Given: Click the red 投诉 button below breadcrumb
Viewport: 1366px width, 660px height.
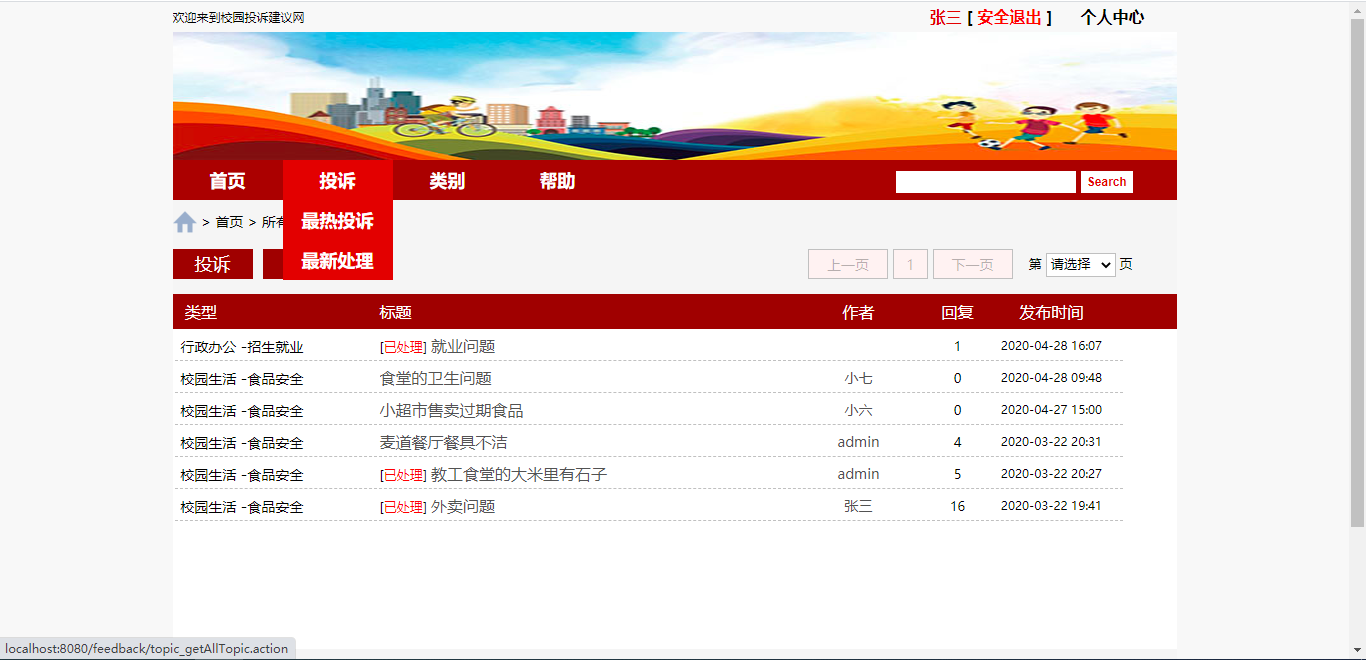Looking at the screenshot, I should pyautogui.click(x=213, y=264).
